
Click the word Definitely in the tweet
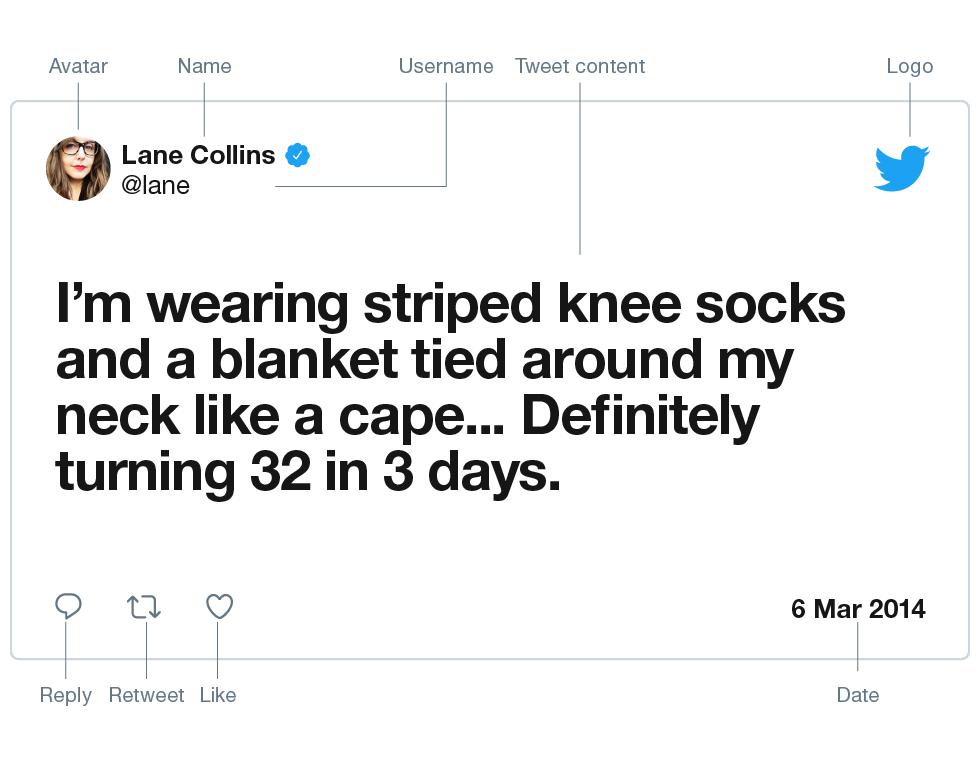(641, 417)
